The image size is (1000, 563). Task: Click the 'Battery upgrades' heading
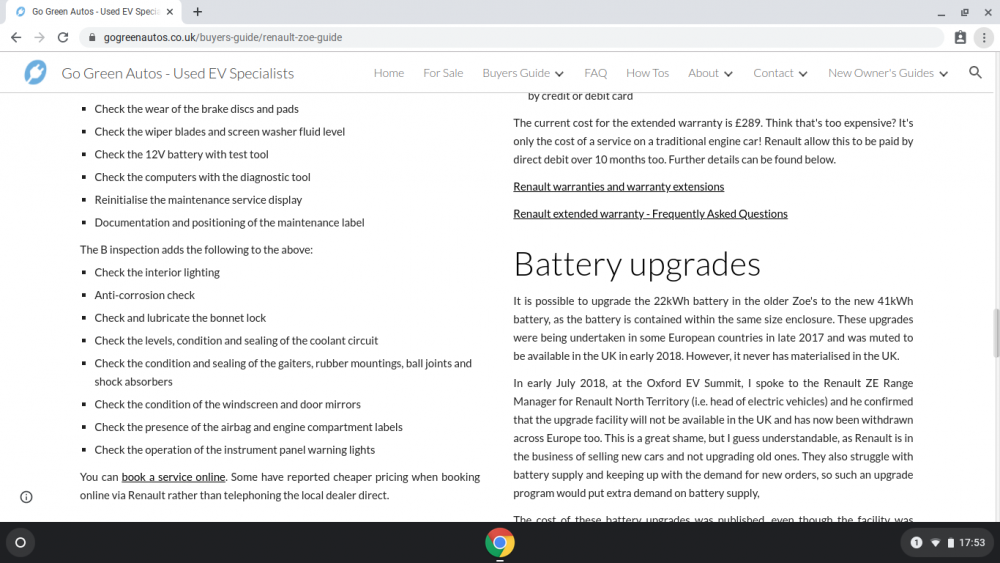[637, 264]
